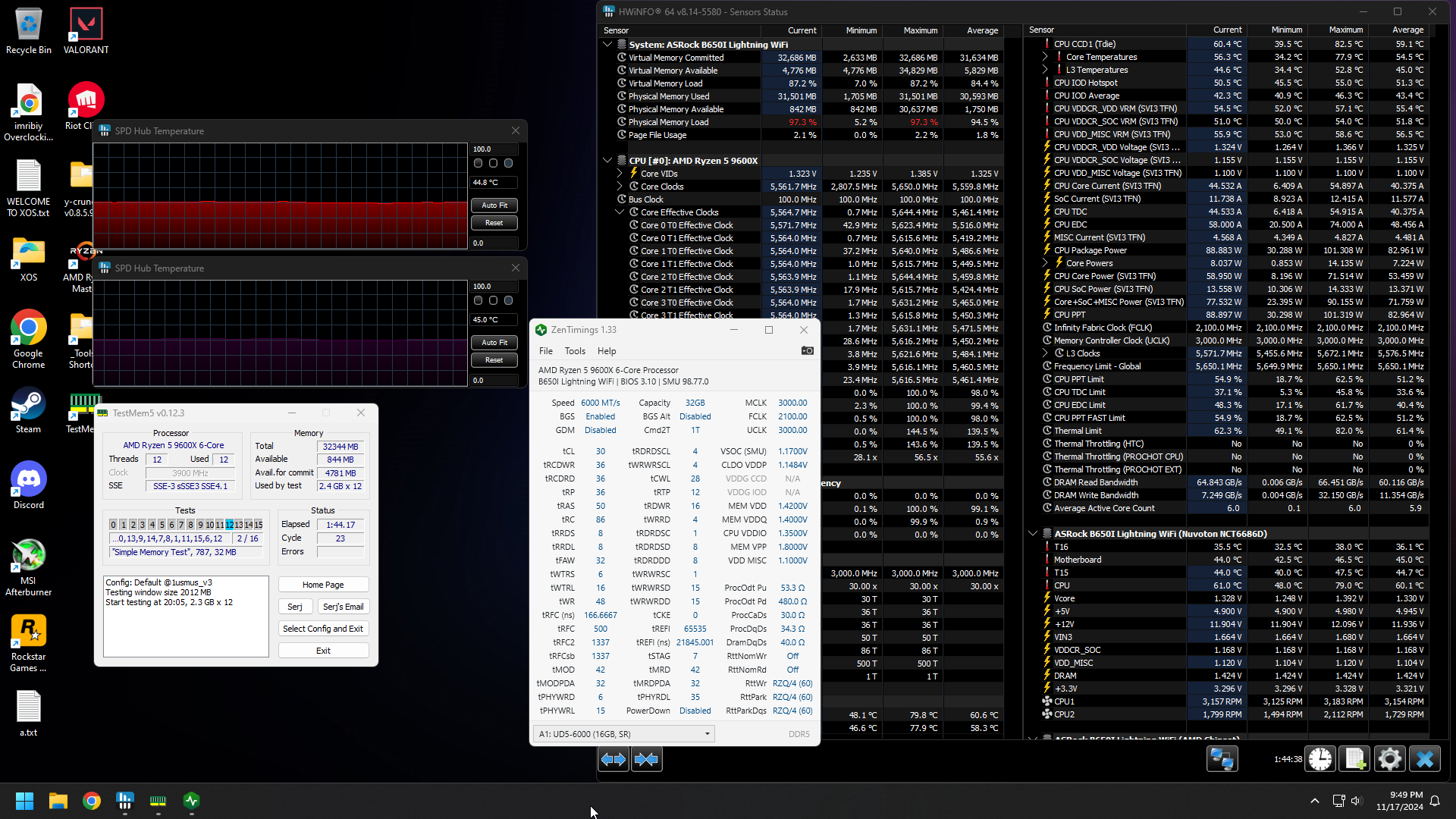Image resolution: width=1456 pixels, height=819 pixels.
Task: Click the ZenTimings taskbar icon
Action: point(191,801)
